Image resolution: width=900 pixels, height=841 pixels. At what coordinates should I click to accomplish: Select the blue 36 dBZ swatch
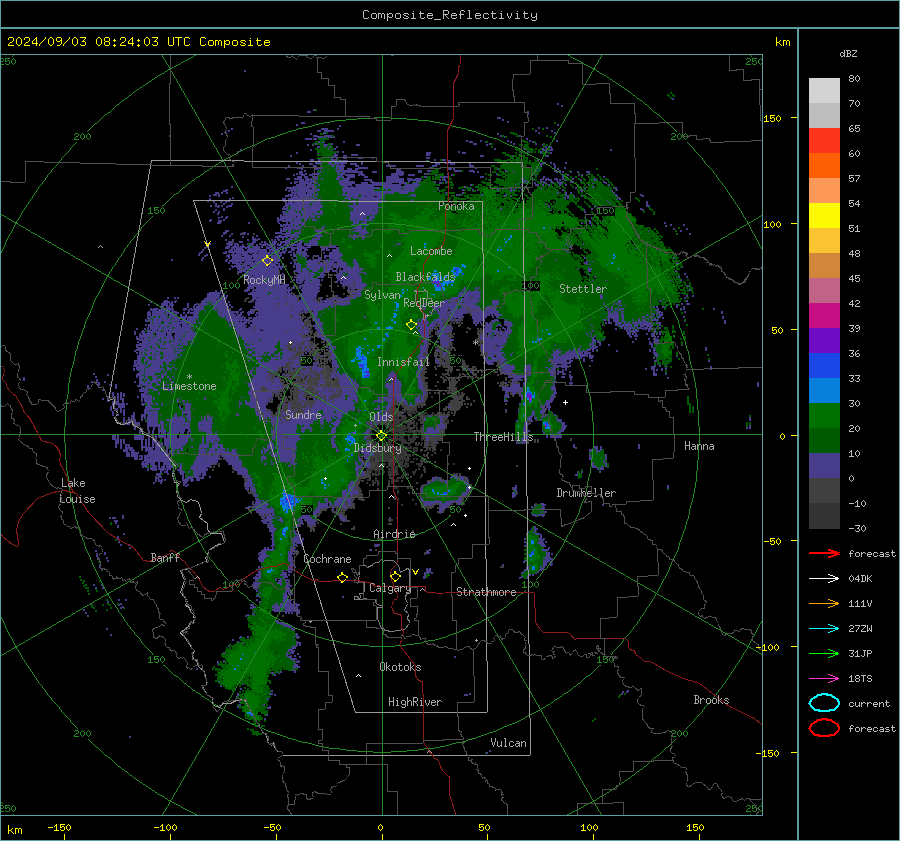[824, 365]
